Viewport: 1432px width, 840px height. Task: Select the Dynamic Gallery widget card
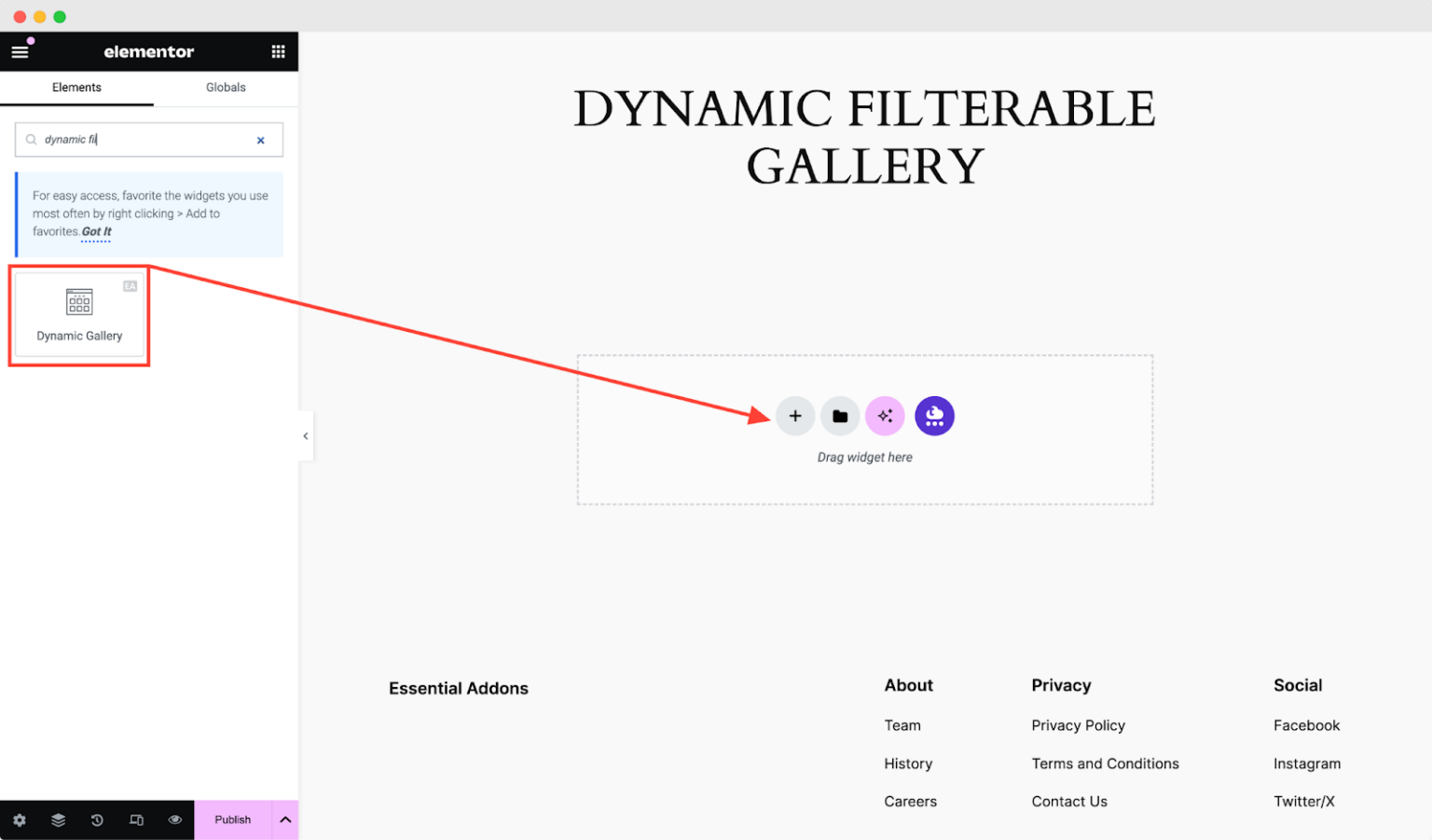78,315
